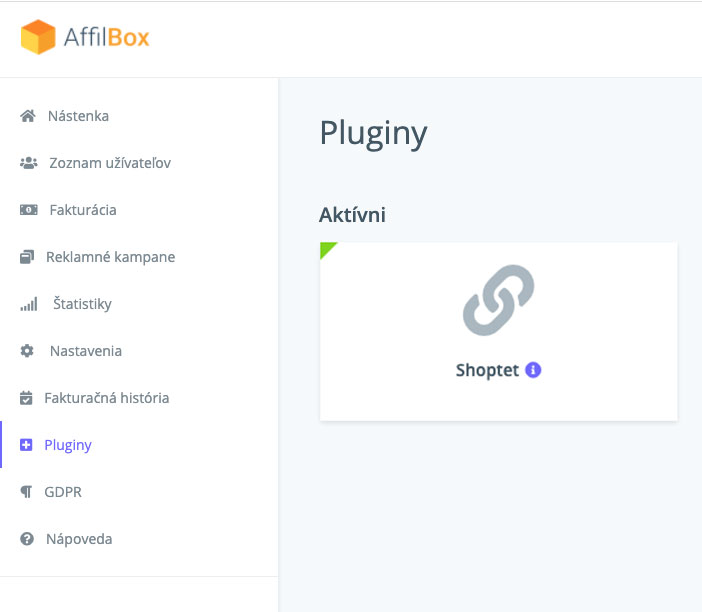
Task: Click the Štatistiky bar chart icon
Action: pyautogui.click(x=29, y=304)
